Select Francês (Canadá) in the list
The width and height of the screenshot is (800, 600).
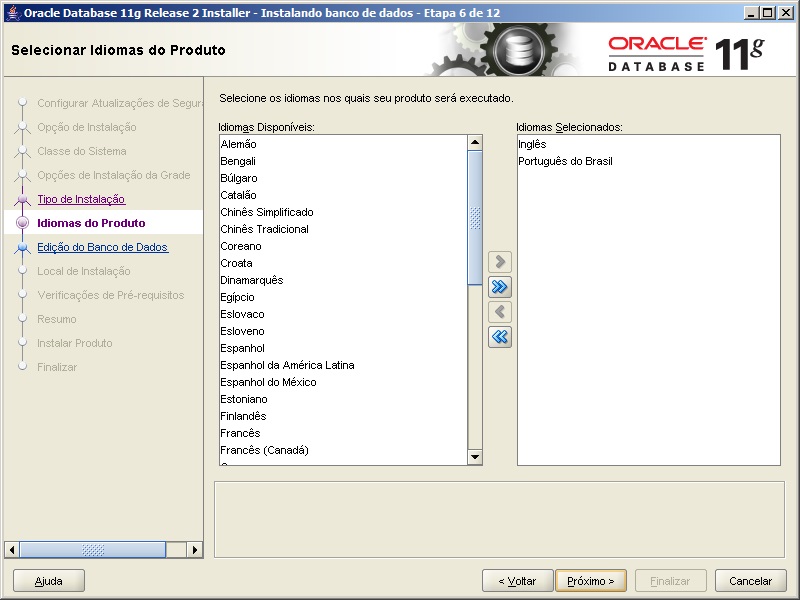click(x=343, y=450)
